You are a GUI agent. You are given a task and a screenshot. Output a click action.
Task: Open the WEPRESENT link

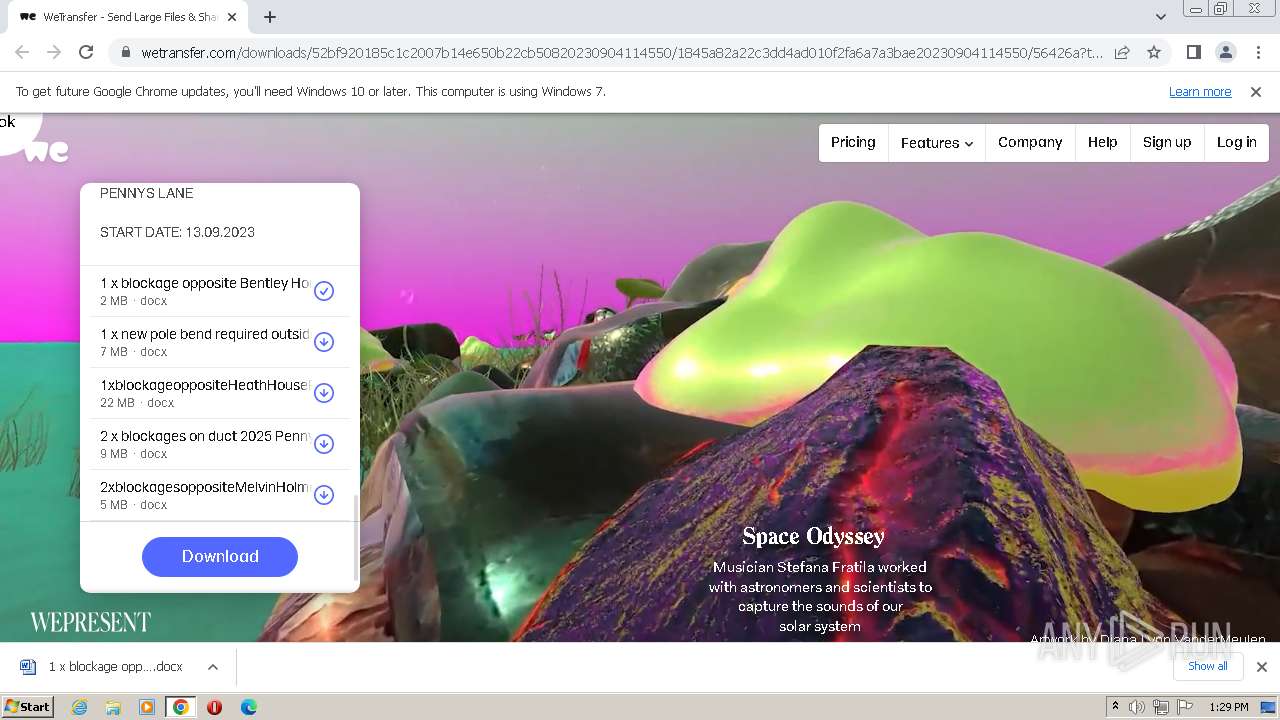coord(90,622)
